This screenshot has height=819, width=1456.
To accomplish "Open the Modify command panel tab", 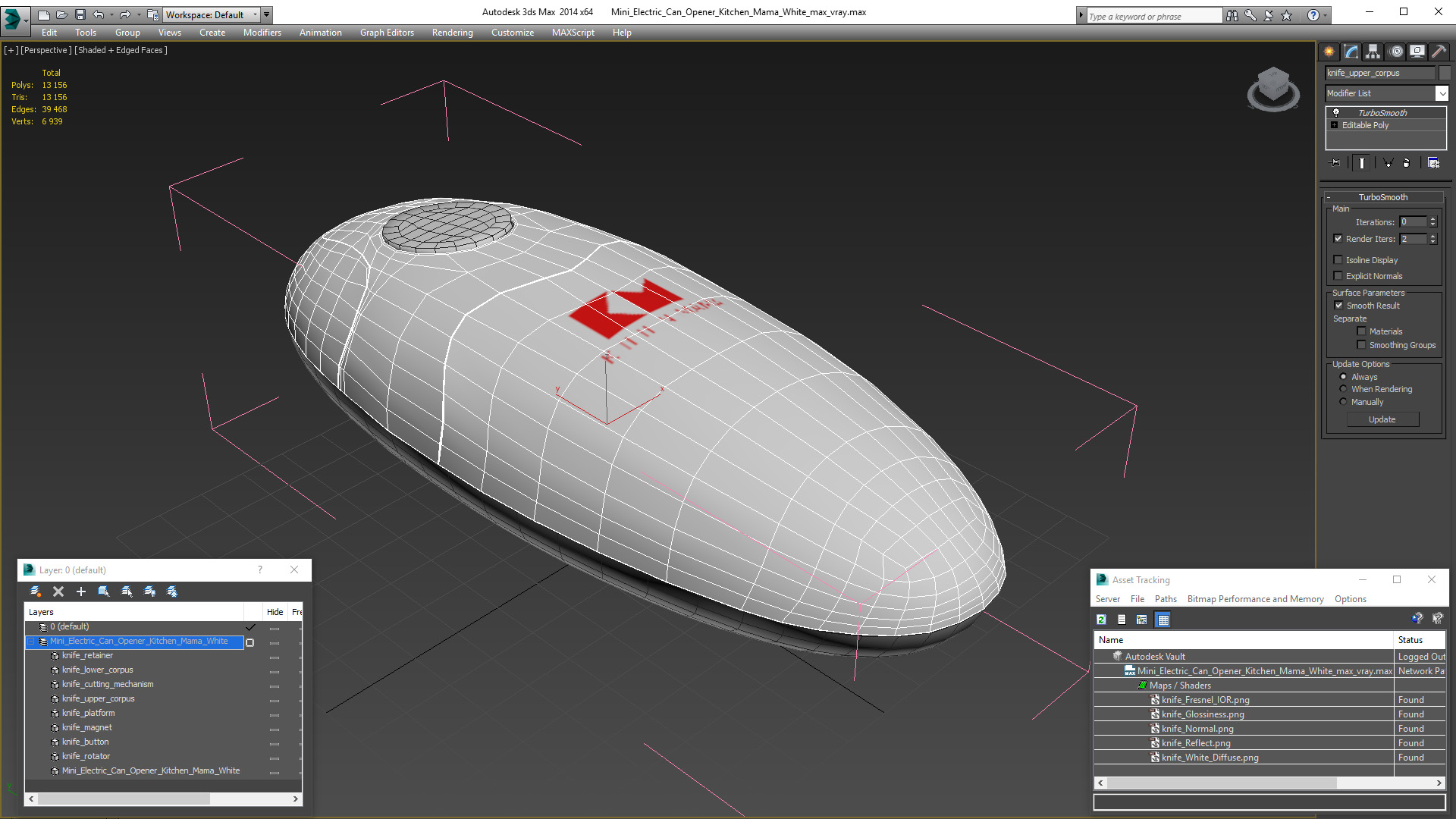I will point(1351,52).
